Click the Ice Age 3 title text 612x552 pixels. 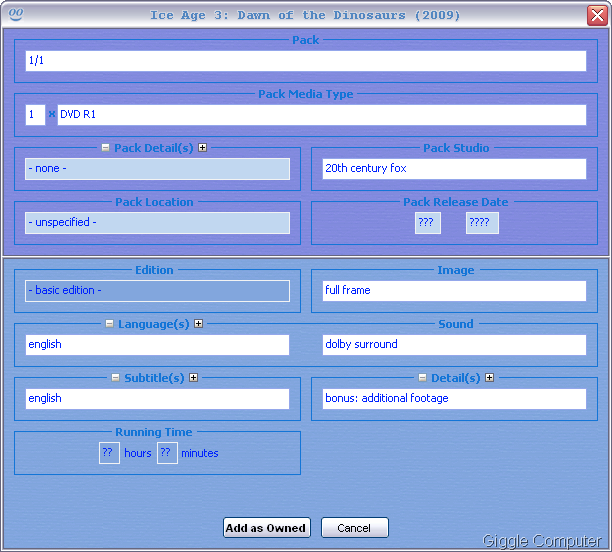click(x=305, y=15)
